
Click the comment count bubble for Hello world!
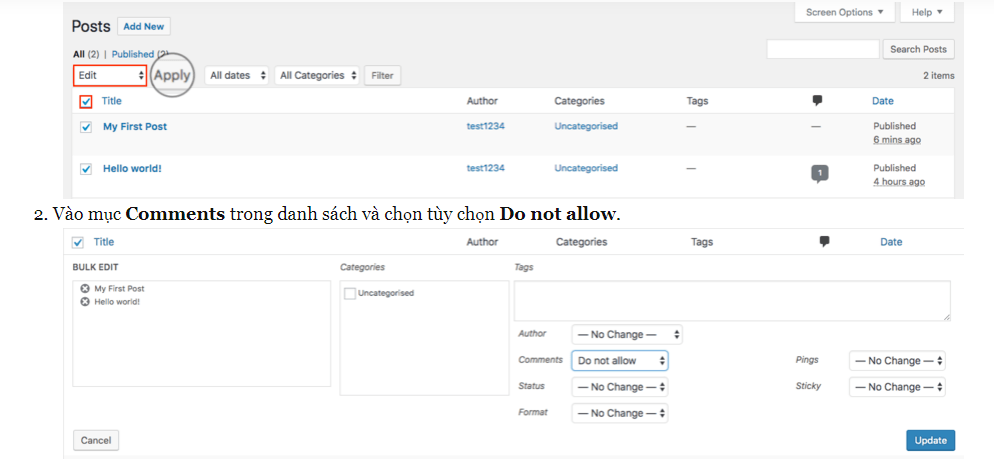pyautogui.click(x=819, y=173)
